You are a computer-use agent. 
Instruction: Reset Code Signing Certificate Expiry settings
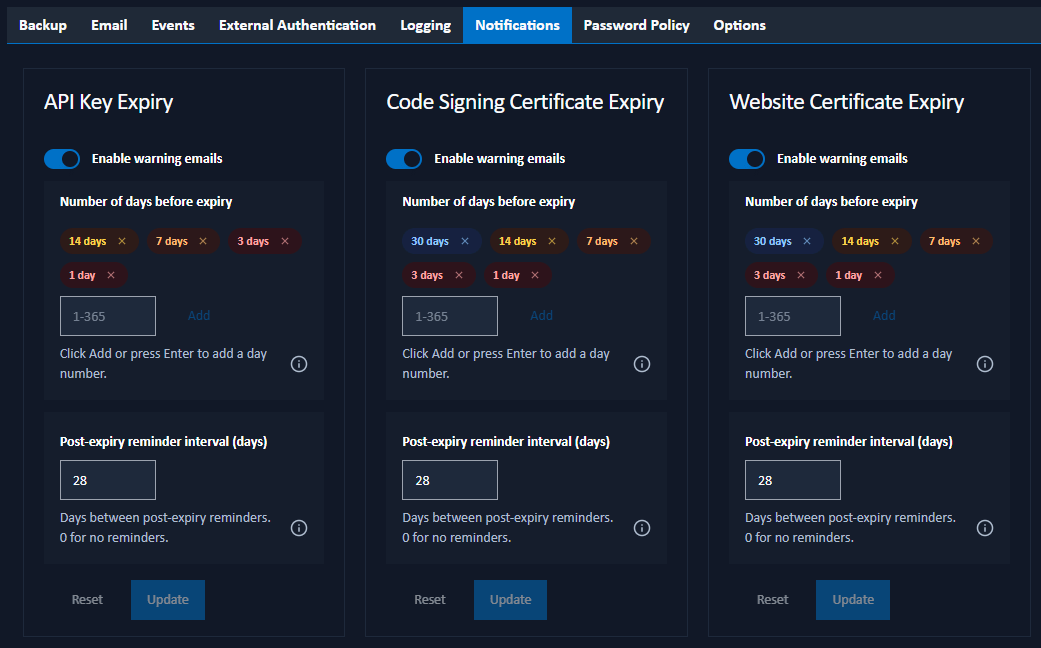pos(430,600)
